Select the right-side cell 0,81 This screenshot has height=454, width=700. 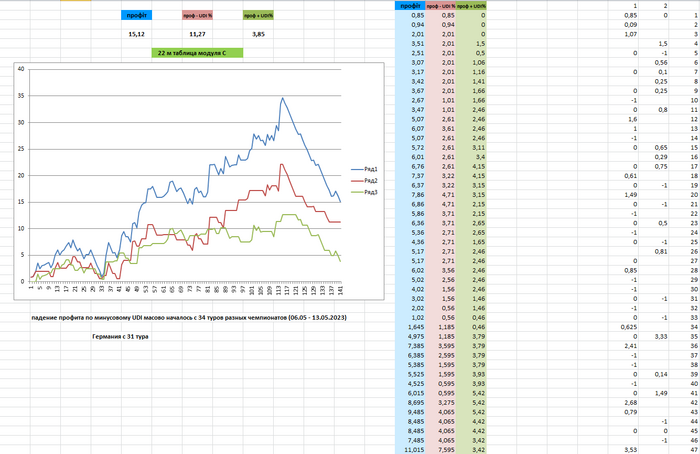(x=654, y=251)
